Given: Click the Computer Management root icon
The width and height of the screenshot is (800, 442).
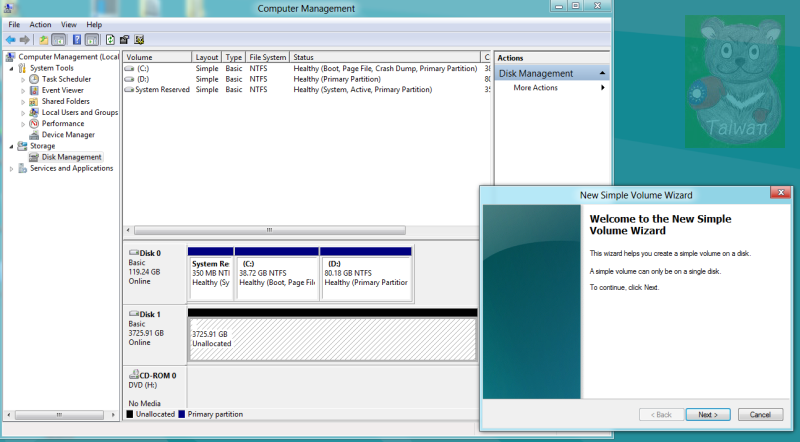Looking at the screenshot, I should tap(10, 57).
